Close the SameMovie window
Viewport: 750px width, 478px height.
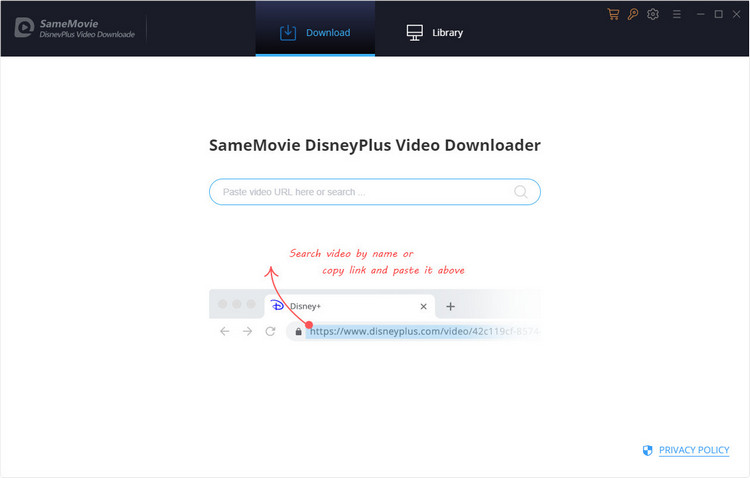(x=737, y=14)
